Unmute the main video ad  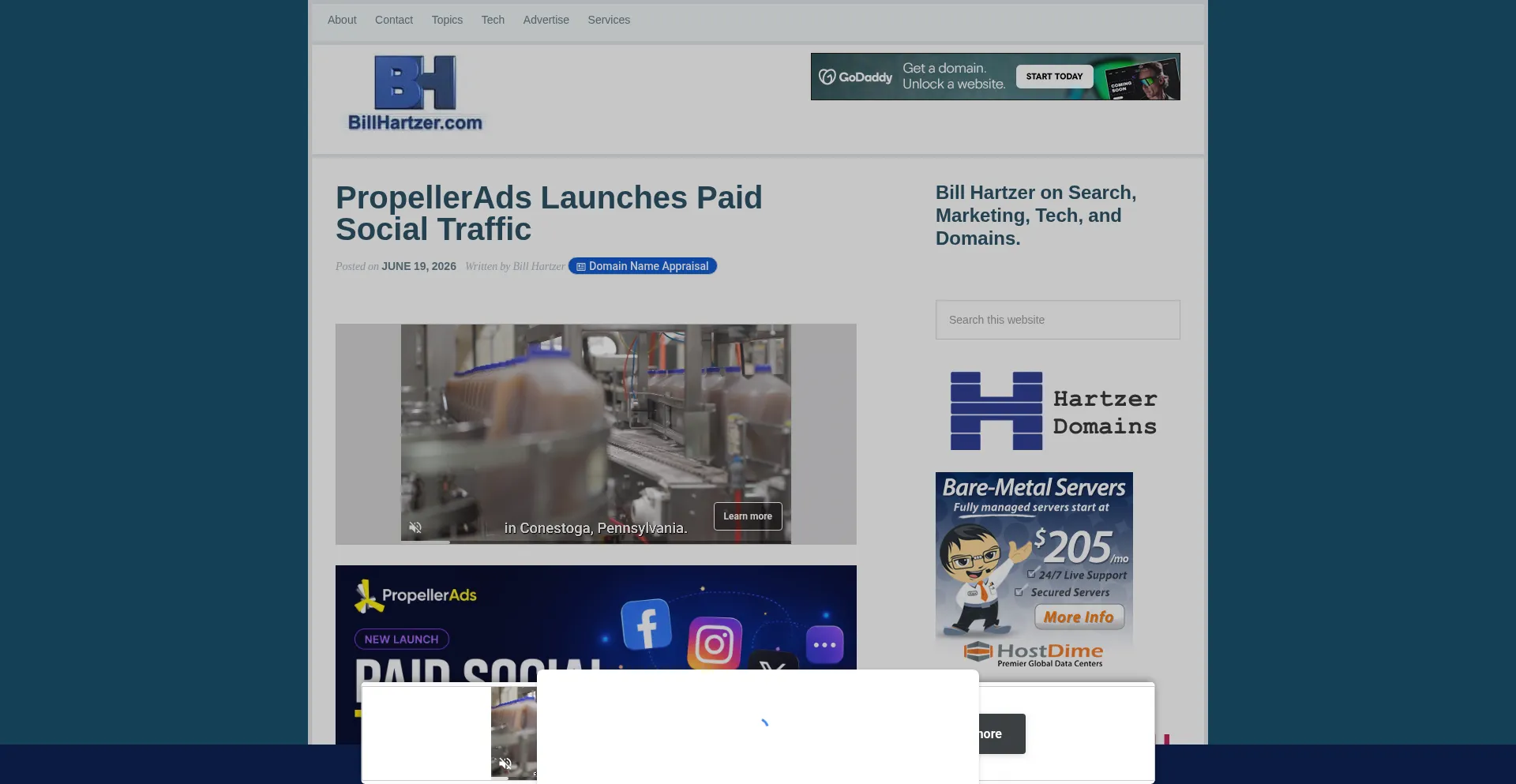point(415,527)
